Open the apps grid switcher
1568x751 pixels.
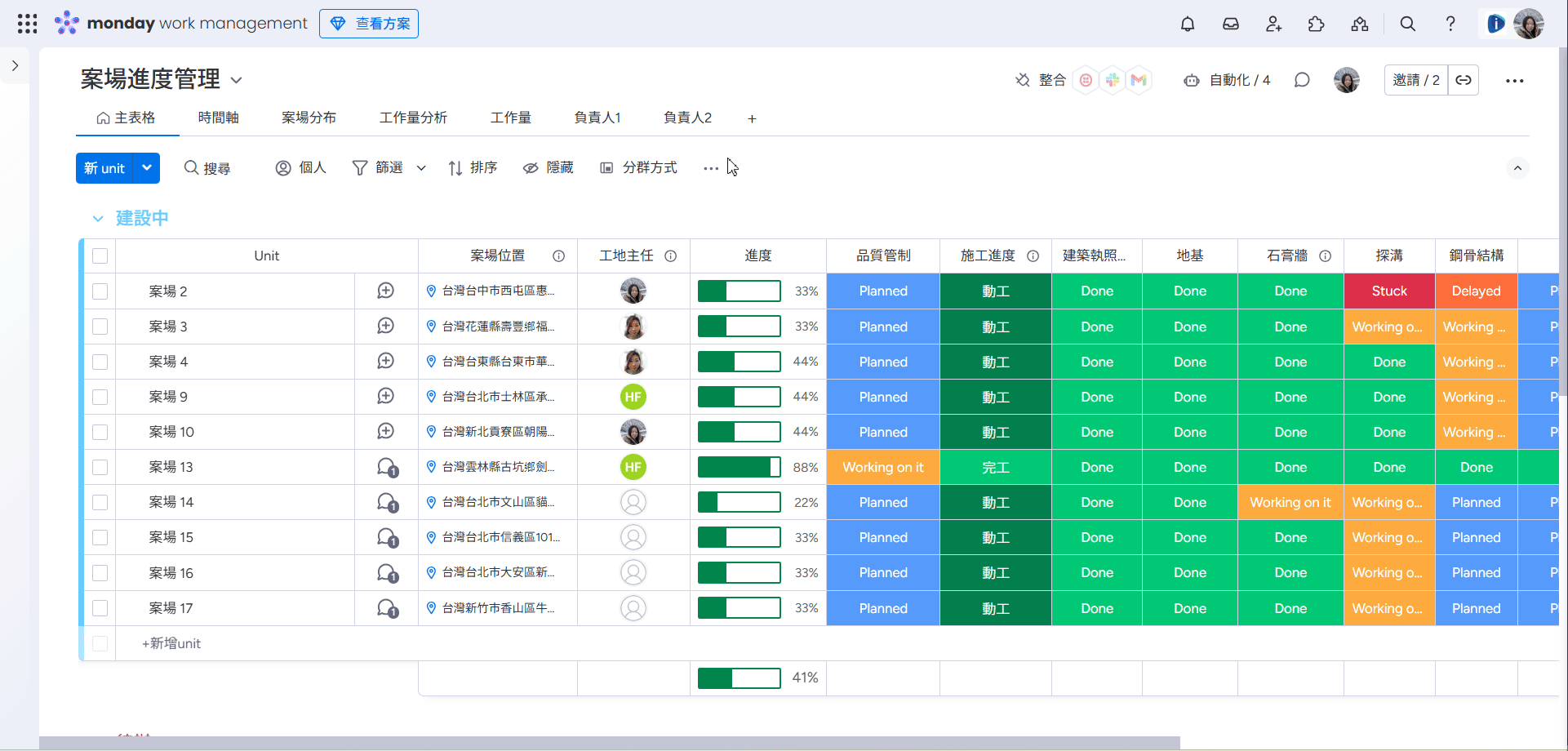(27, 24)
